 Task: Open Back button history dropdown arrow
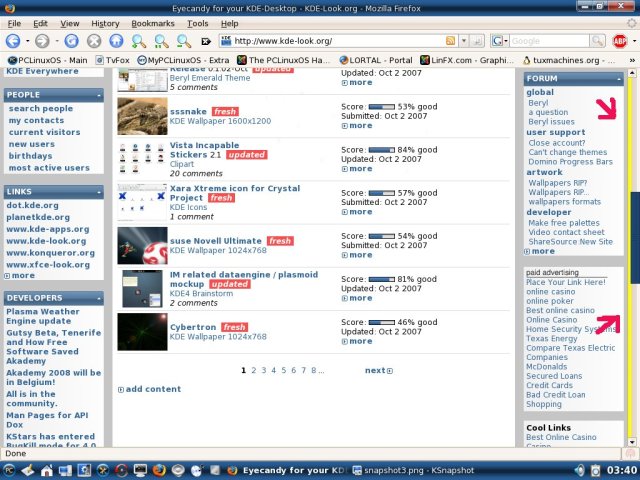(27, 41)
